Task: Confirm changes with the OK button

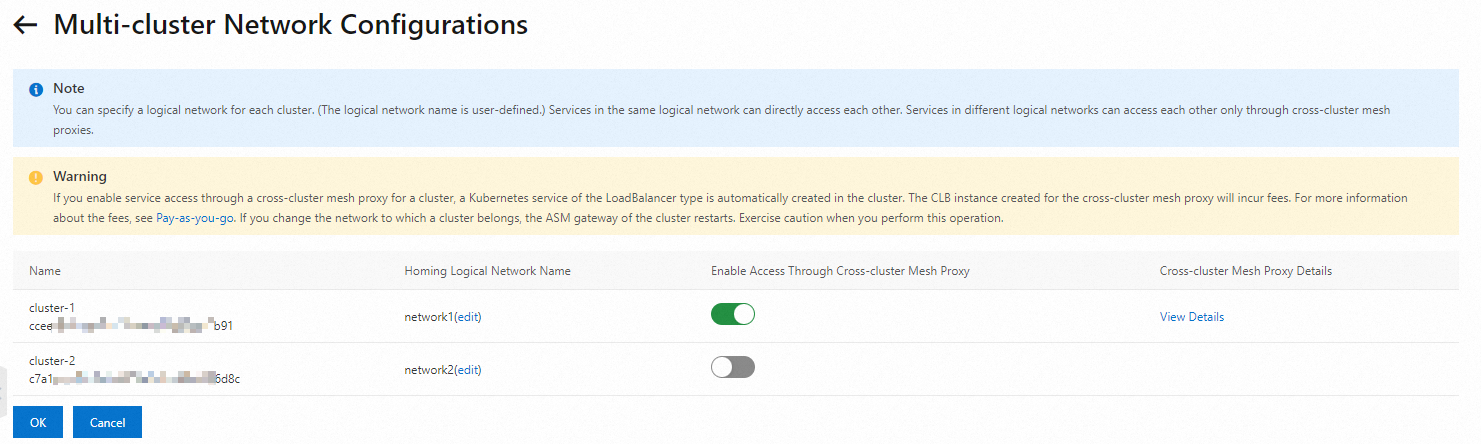Action: 38,422
